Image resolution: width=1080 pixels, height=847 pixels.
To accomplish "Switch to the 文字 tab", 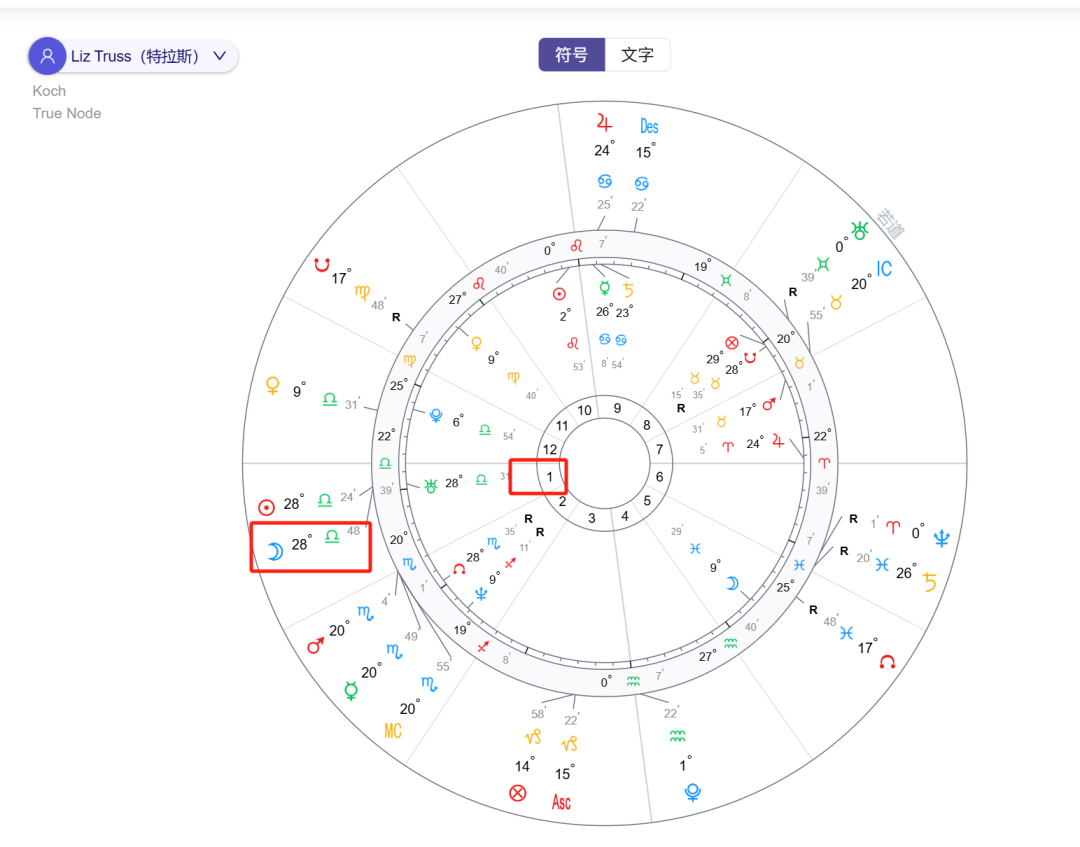I will 638,55.
